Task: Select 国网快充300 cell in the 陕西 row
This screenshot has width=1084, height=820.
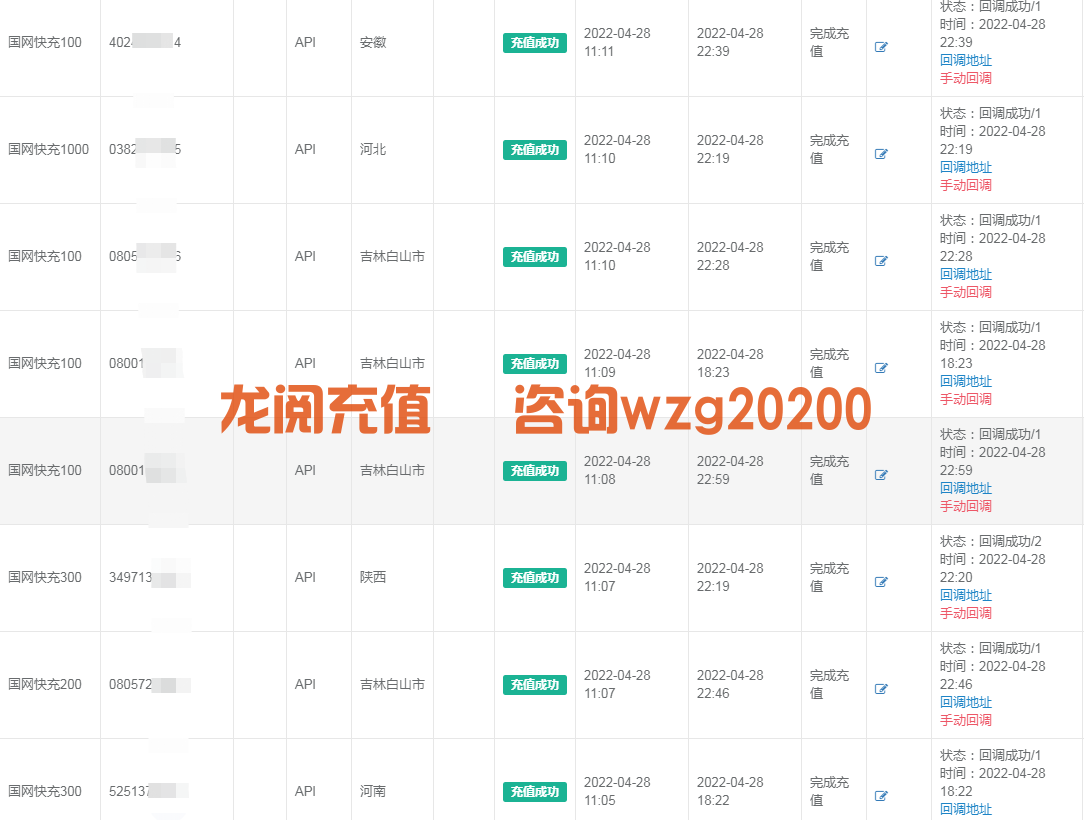Action: point(45,577)
